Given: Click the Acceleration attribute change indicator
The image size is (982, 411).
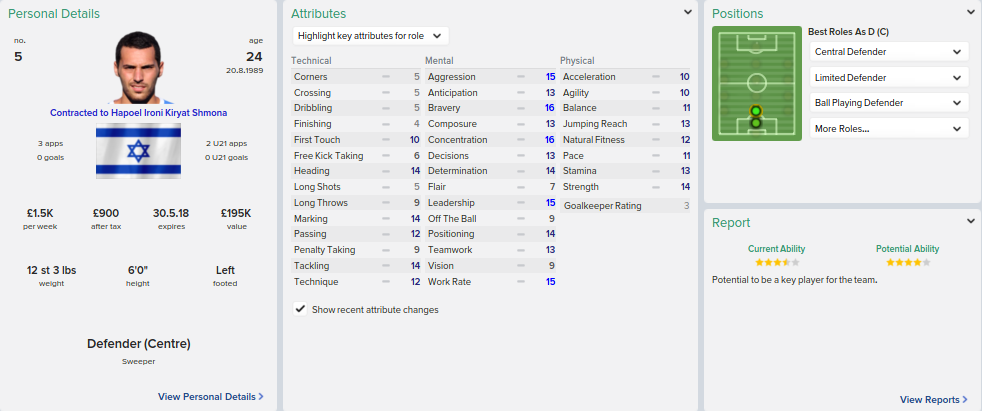Looking at the screenshot, I should coord(656,77).
